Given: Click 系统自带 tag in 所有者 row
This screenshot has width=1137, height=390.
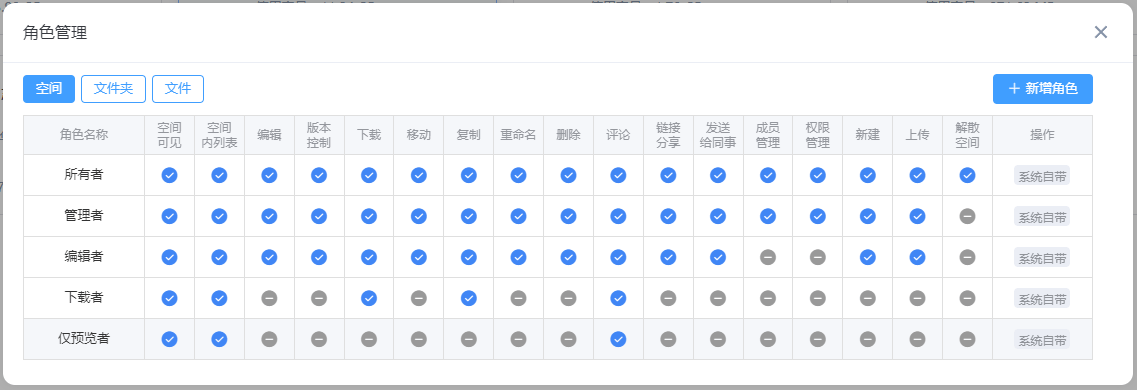Looking at the screenshot, I should point(1042,175).
